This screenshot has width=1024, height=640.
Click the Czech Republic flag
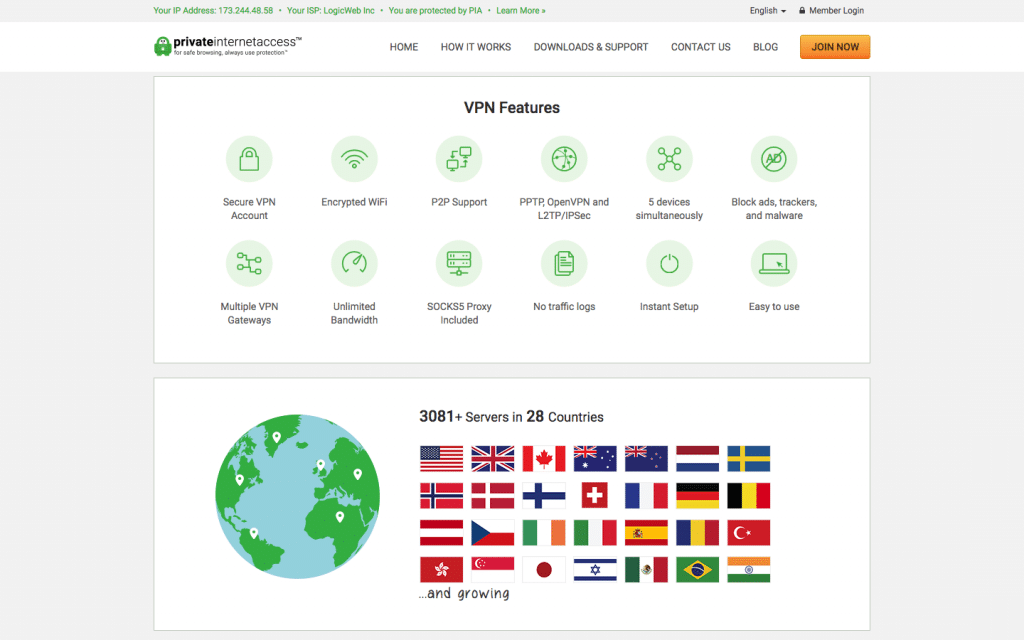tap(492, 533)
